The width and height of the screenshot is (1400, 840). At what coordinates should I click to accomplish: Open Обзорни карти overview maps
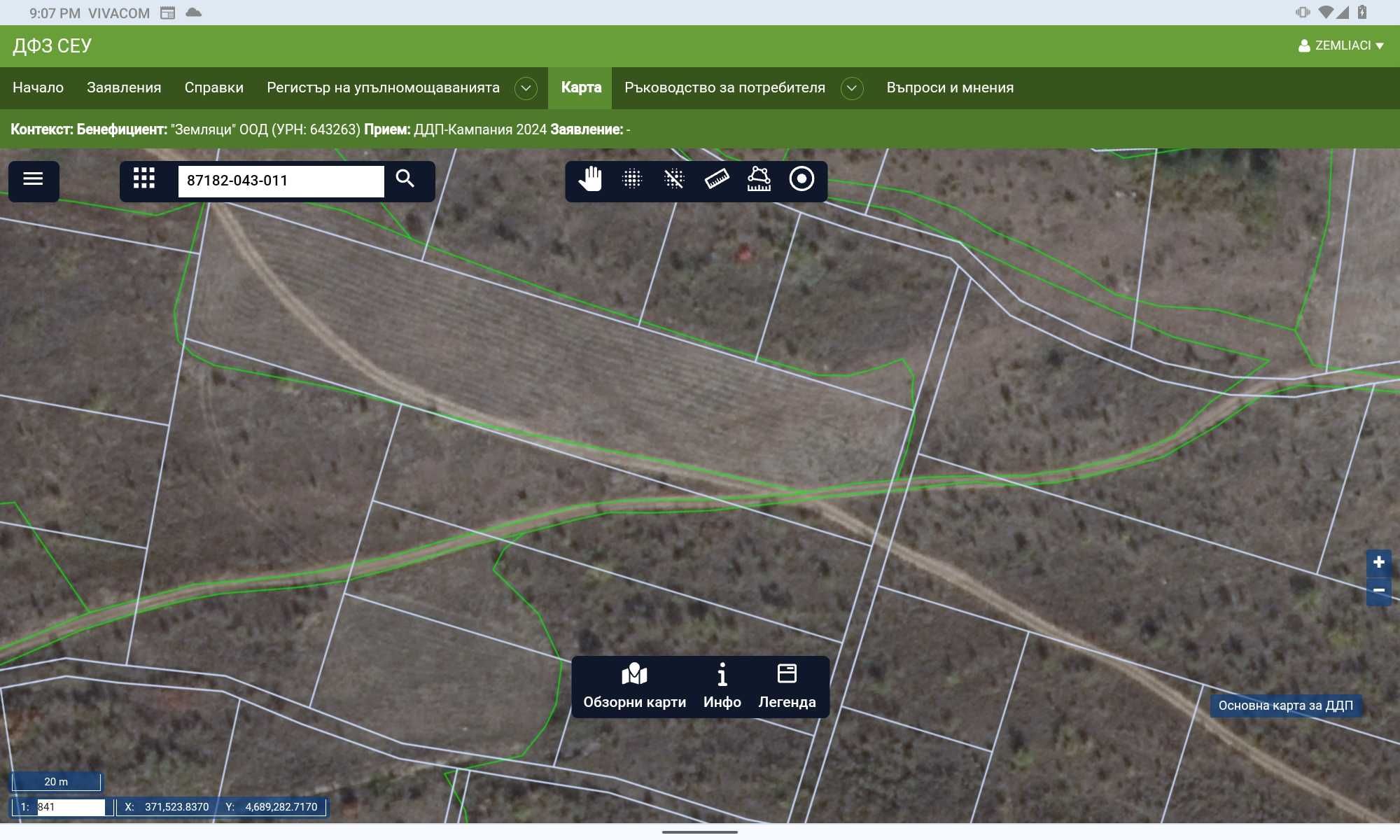[634, 687]
